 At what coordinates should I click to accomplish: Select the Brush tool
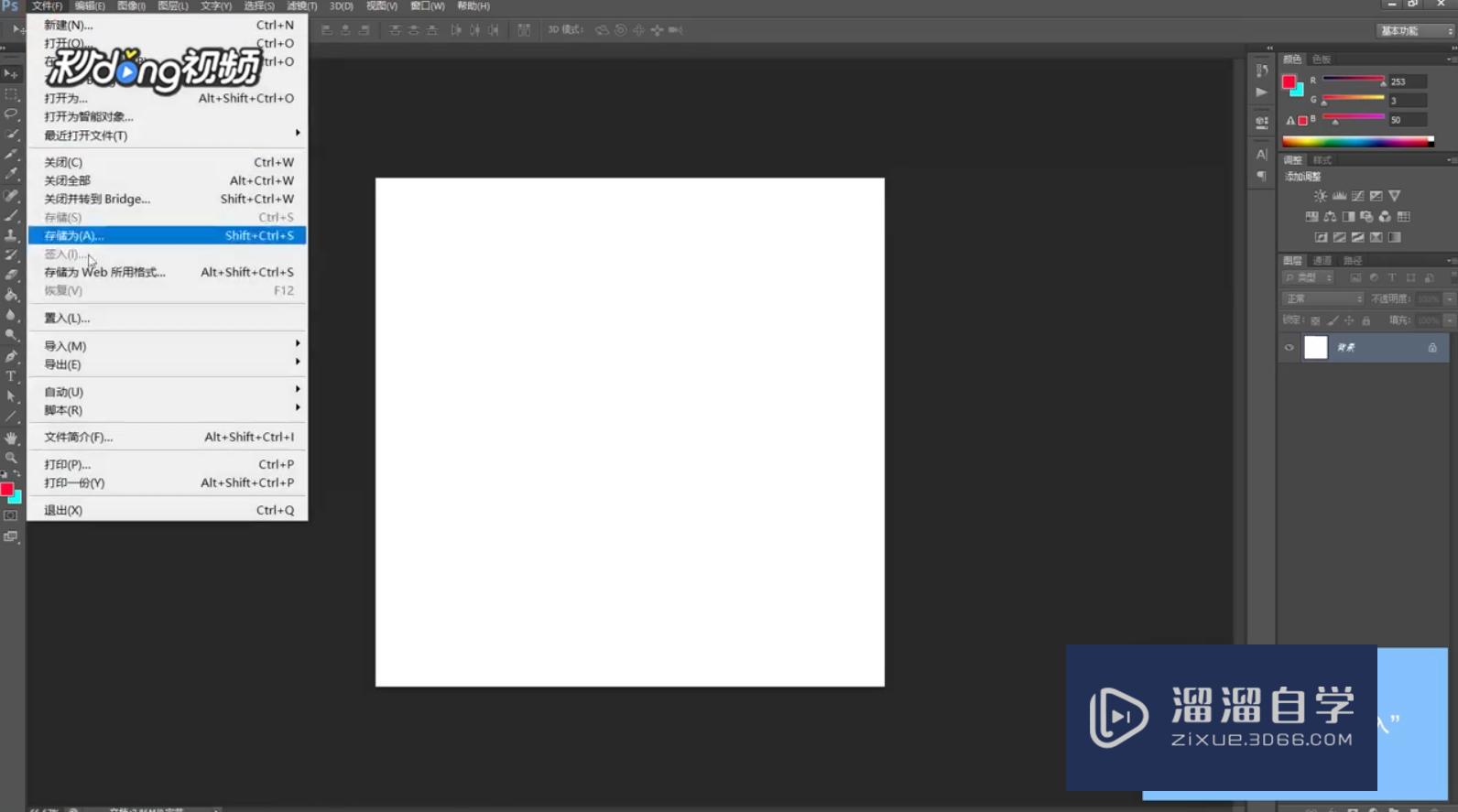11,215
